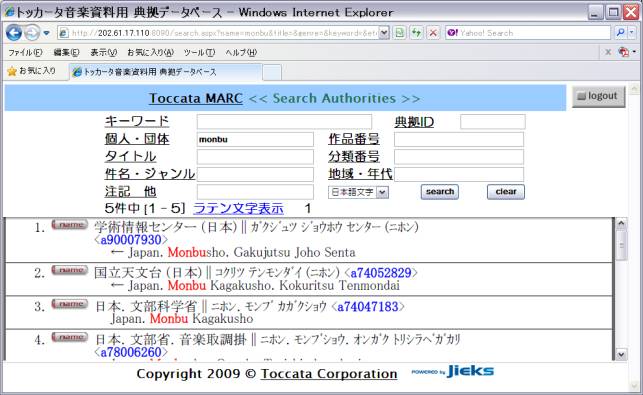Click the results list scrollbar thumb
Image resolution: width=643 pixels, height=395 pixels.
click(621, 245)
